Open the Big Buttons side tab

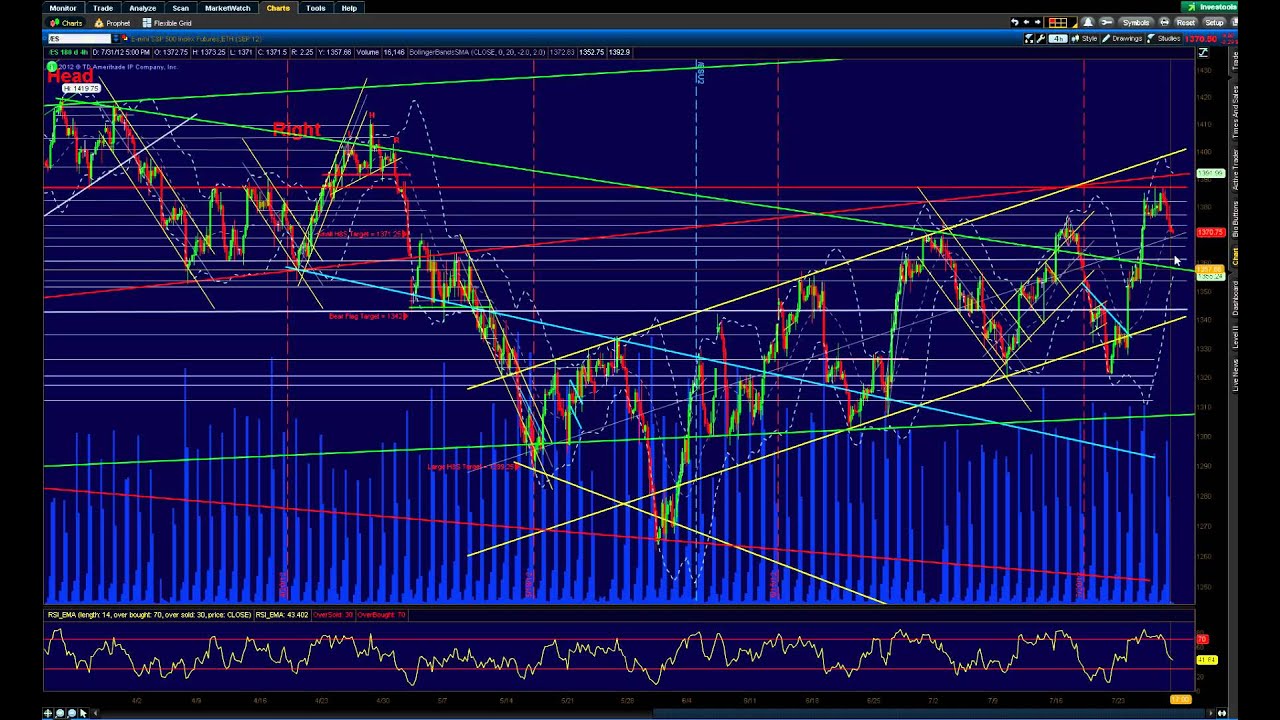(1236, 217)
